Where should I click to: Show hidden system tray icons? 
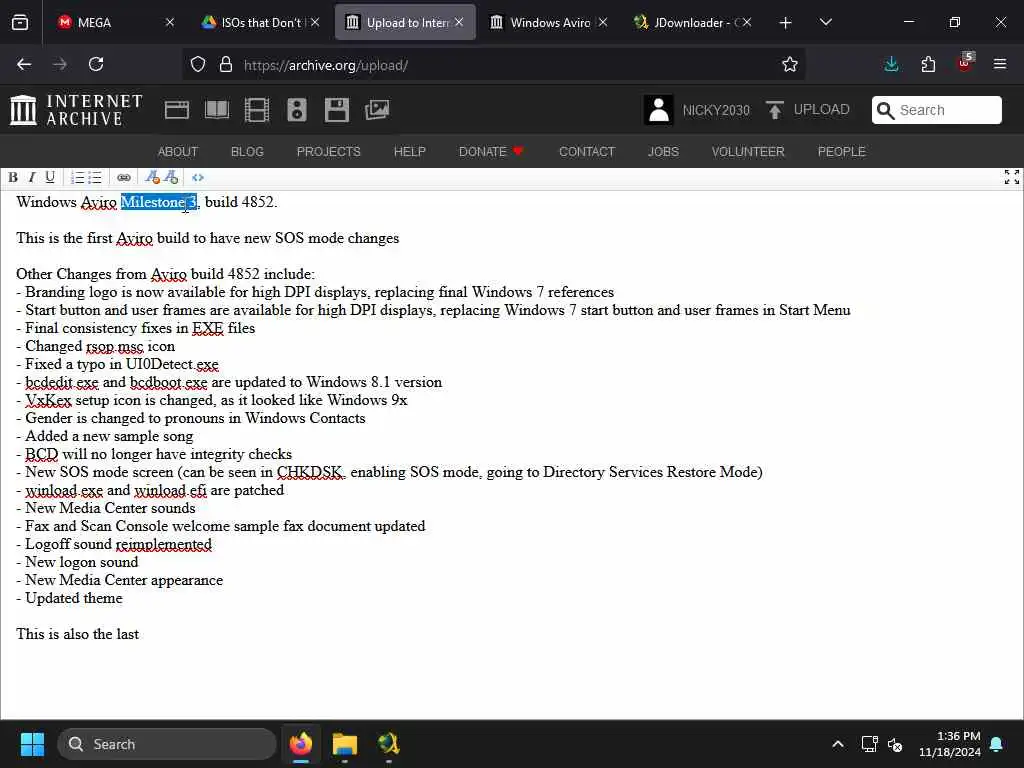pyautogui.click(x=837, y=744)
